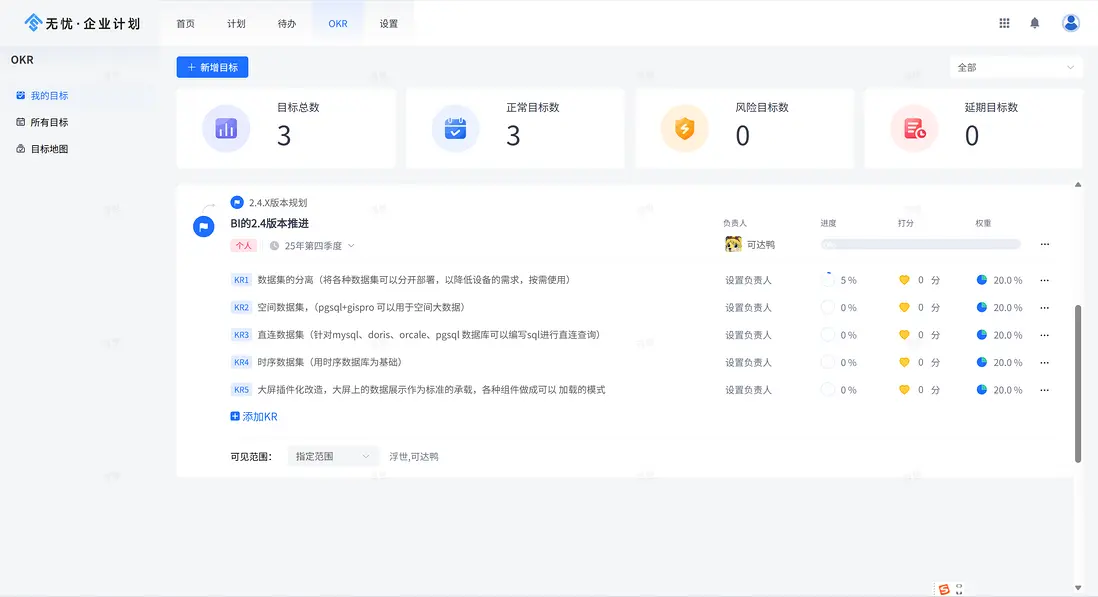1098x597 pixels.
Task: Click the KR1 weight pie icon
Action: pos(982,280)
